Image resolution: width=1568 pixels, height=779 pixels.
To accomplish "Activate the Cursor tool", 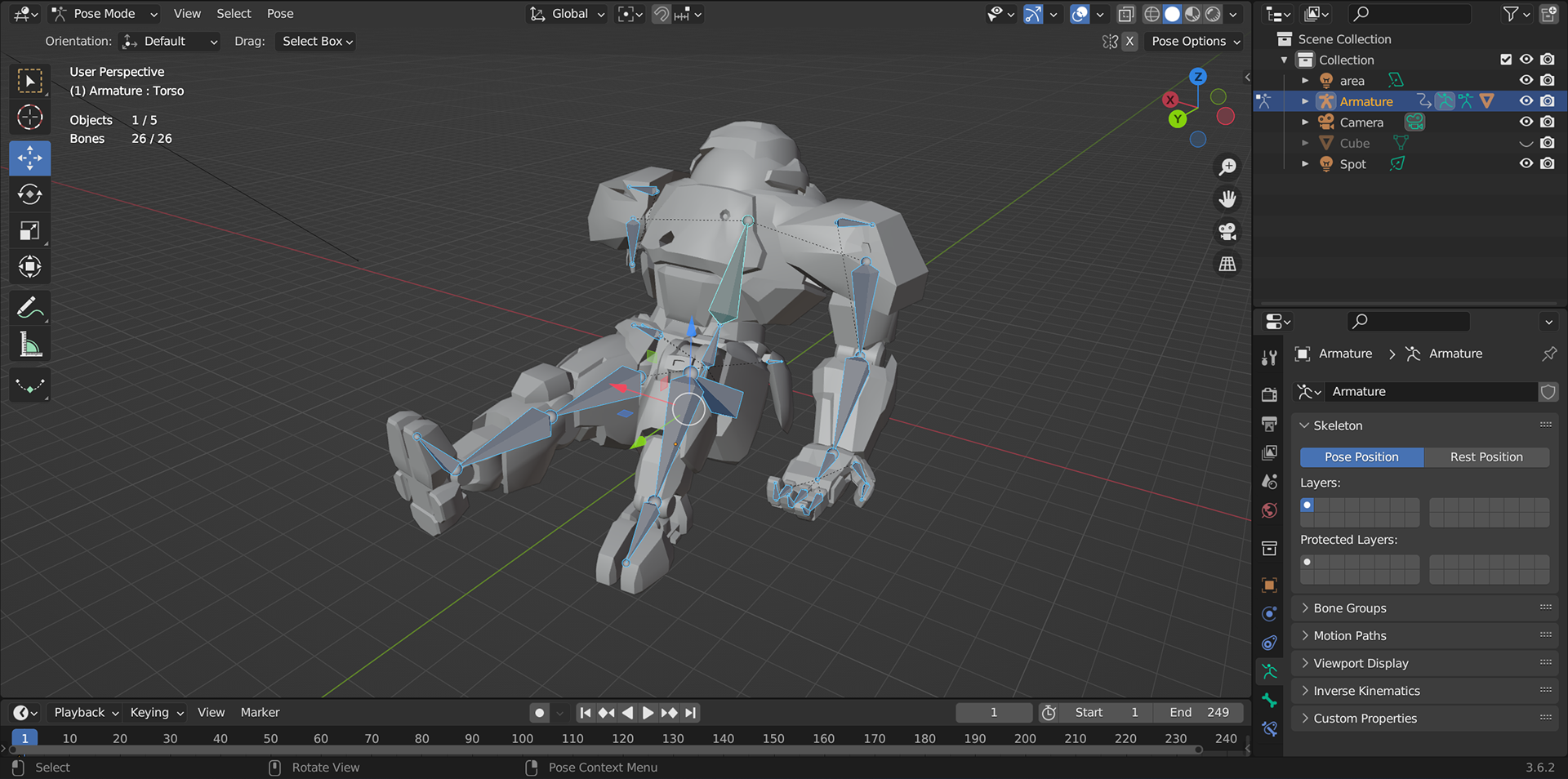I will click(x=30, y=118).
